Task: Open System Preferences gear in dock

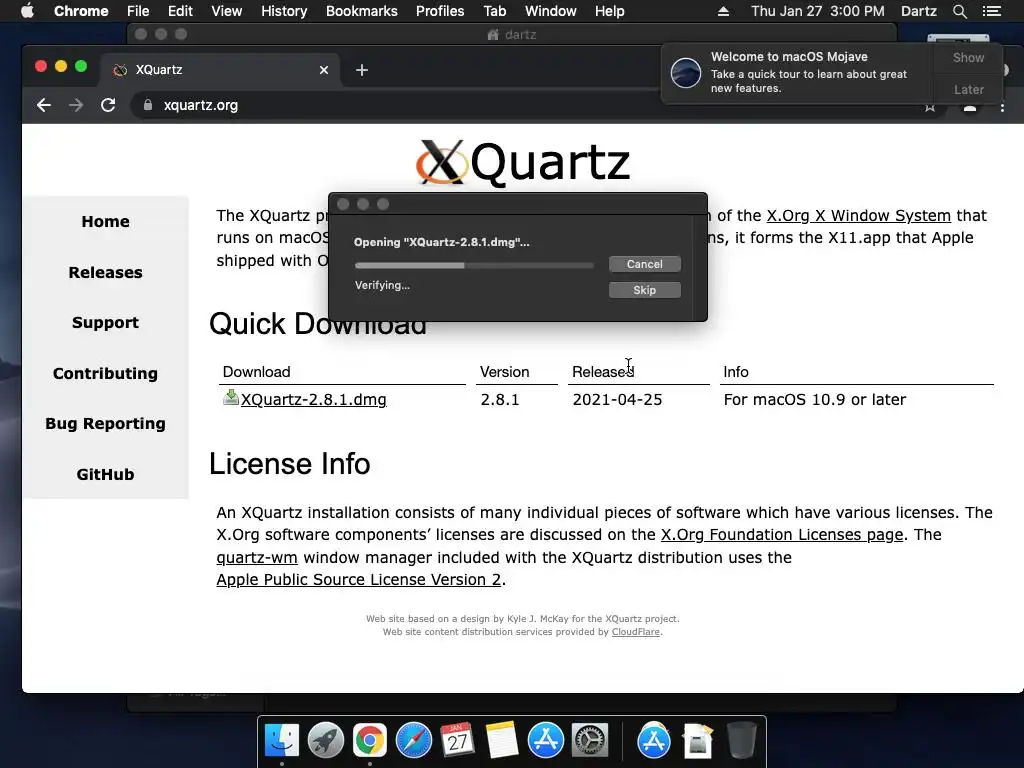Action: point(590,741)
